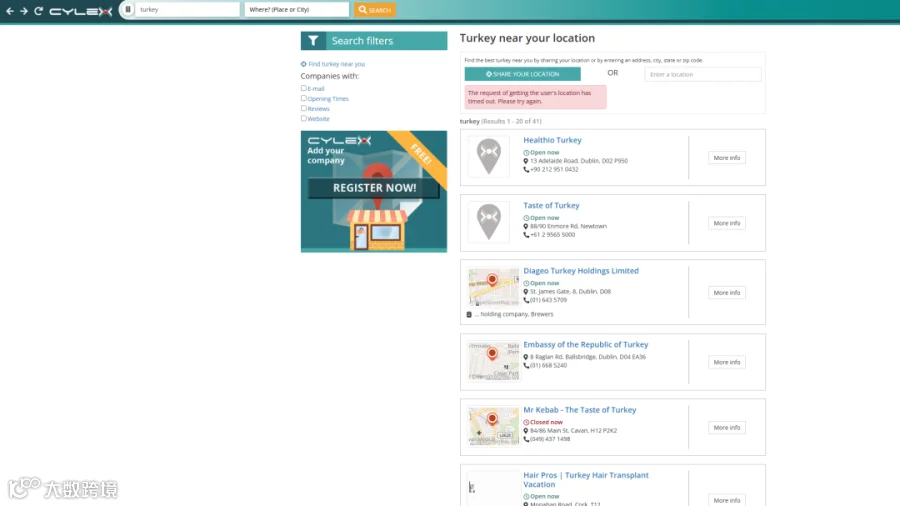Click the phone icon for Taste of Turkey

click(526, 235)
